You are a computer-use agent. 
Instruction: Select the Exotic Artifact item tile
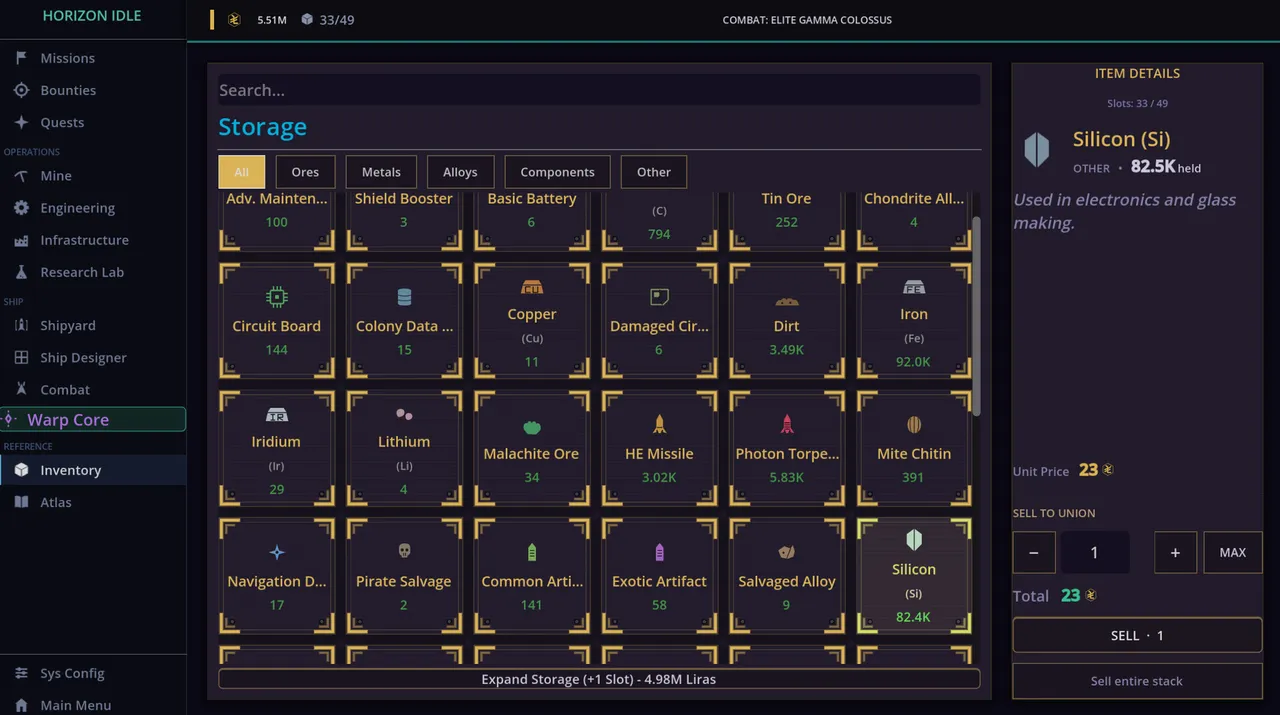tap(659, 576)
